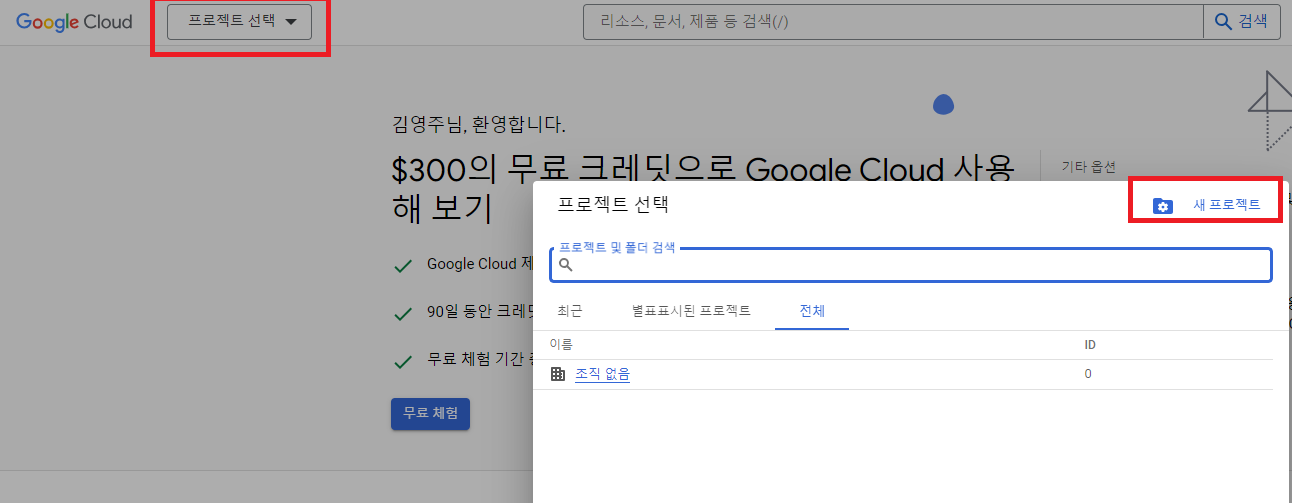The width and height of the screenshot is (1293, 503).
Task: Click the 검색 button with magnifier
Action: (1241, 21)
